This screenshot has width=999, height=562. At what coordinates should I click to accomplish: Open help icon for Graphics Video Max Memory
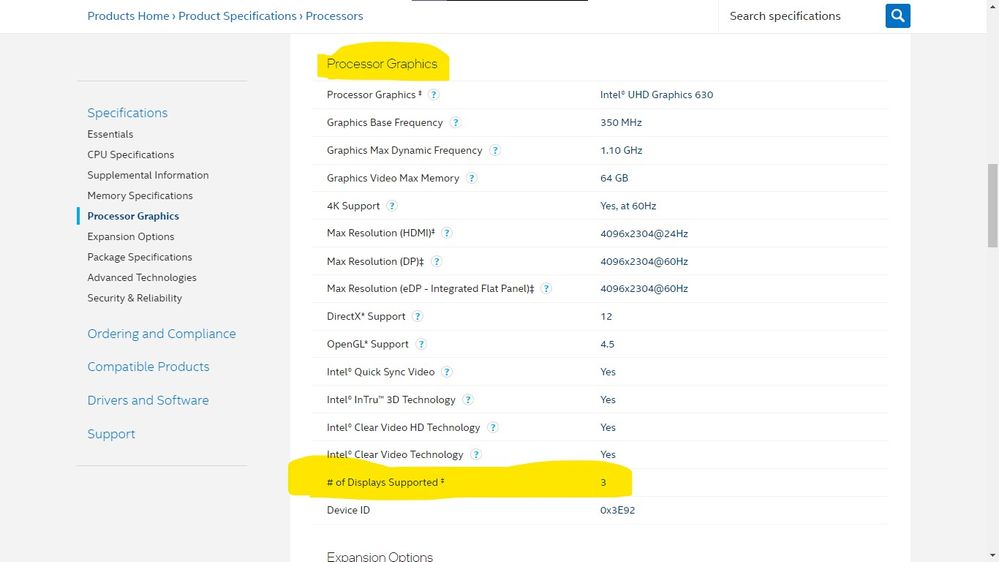(471, 178)
